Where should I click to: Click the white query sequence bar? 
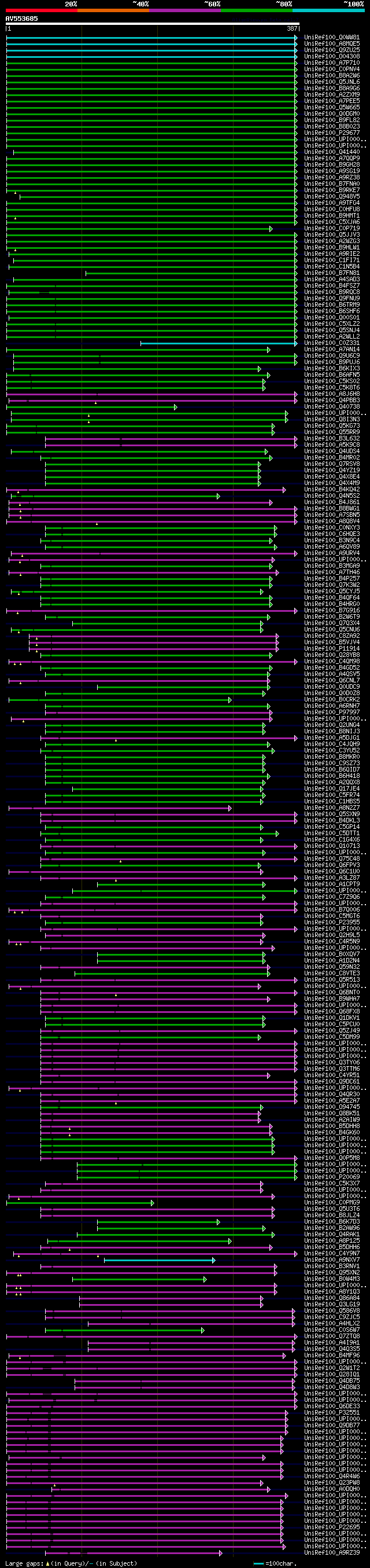pyautogui.click(x=153, y=24)
